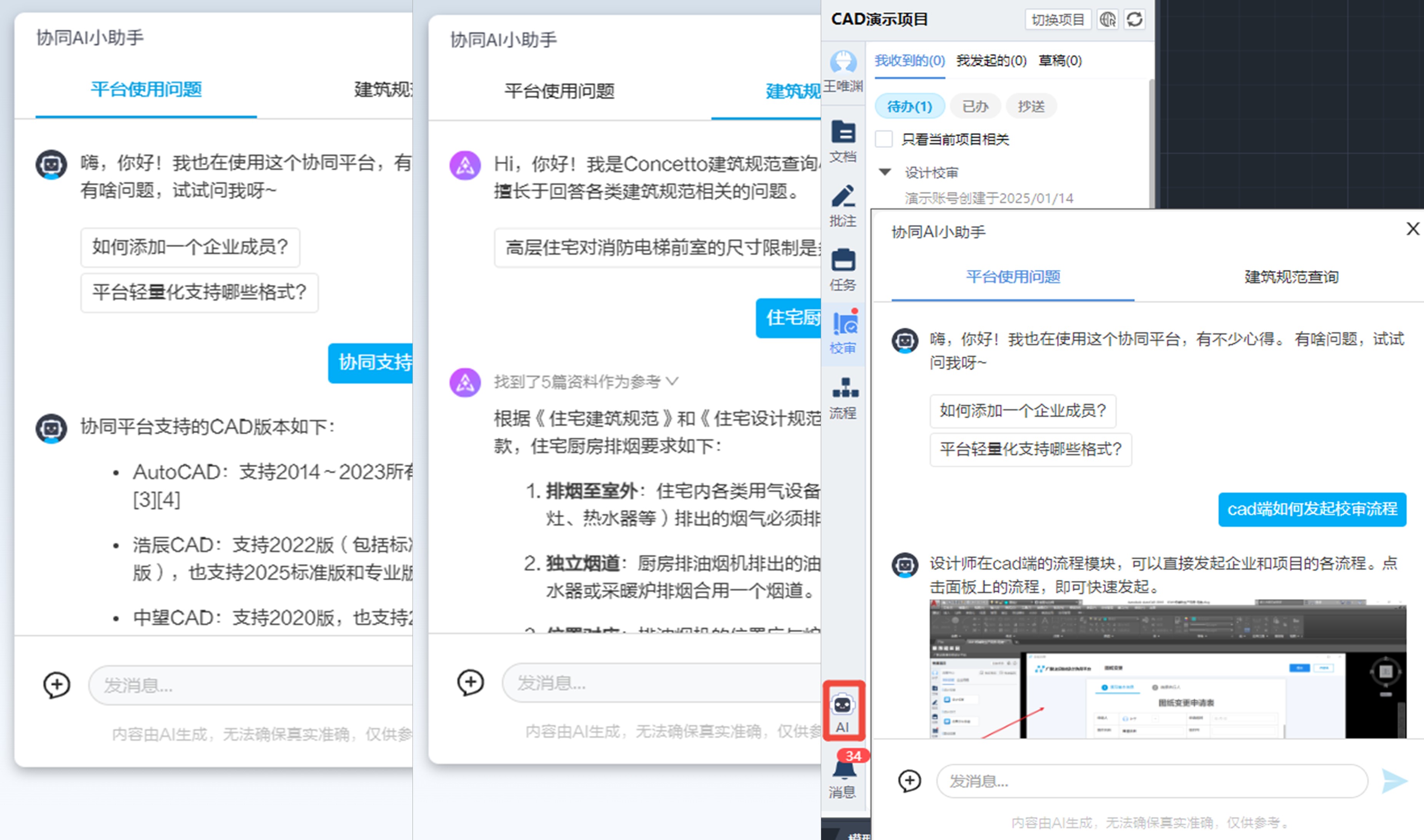Open the 我发起的(0) tab
The height and width of the screenshot is (840, 1424).
click(x=991, y=61)
